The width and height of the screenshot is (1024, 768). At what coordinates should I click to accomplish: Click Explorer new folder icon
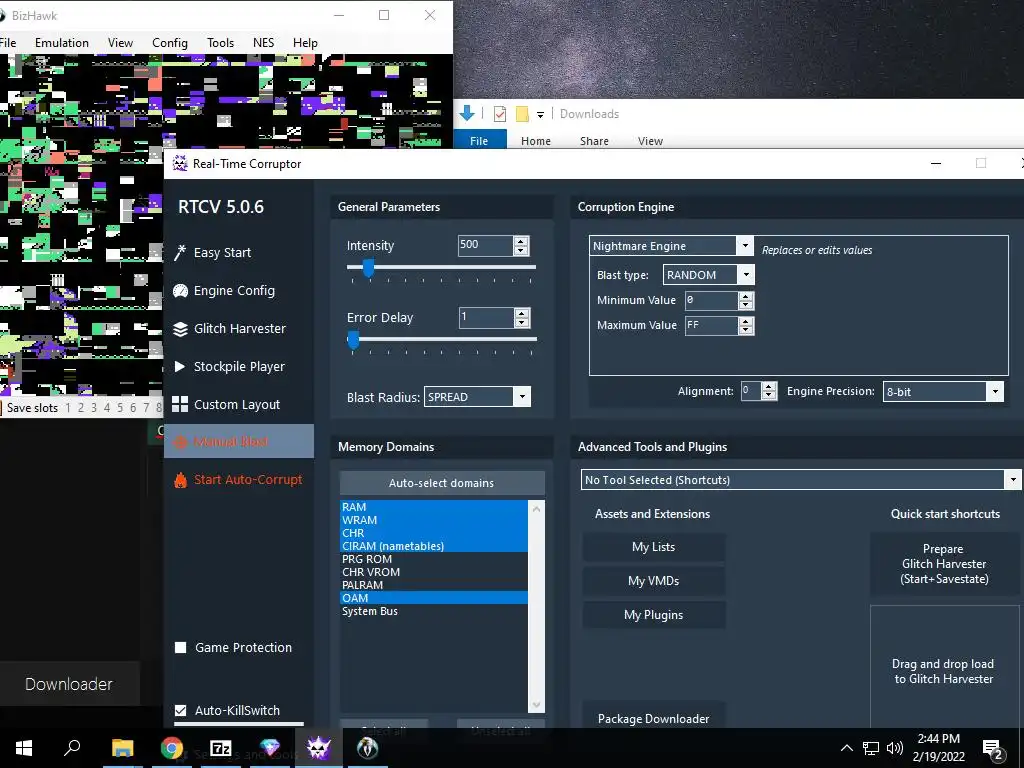pyautogui.click(x=522, y=114)
